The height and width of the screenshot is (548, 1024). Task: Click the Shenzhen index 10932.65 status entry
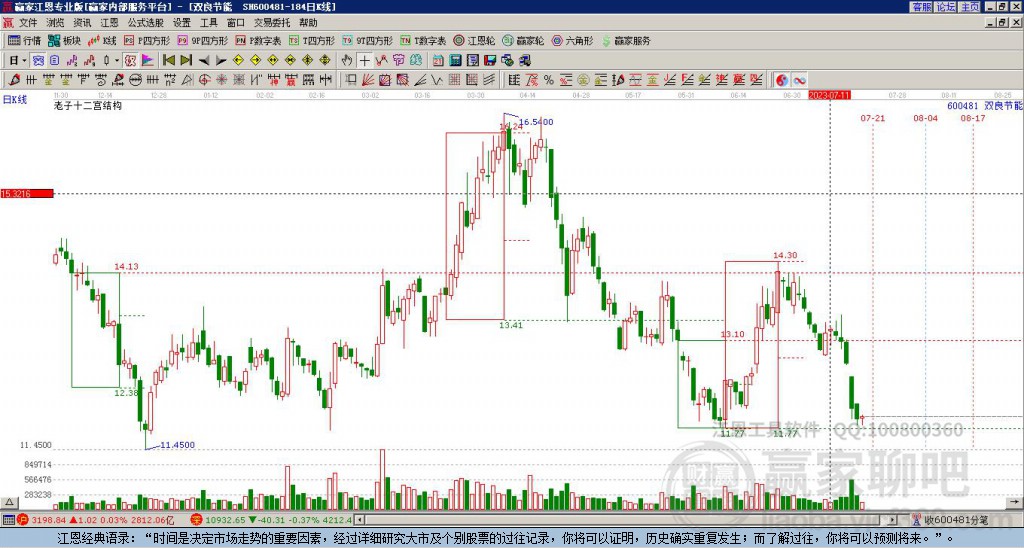[x=272, y=520]
